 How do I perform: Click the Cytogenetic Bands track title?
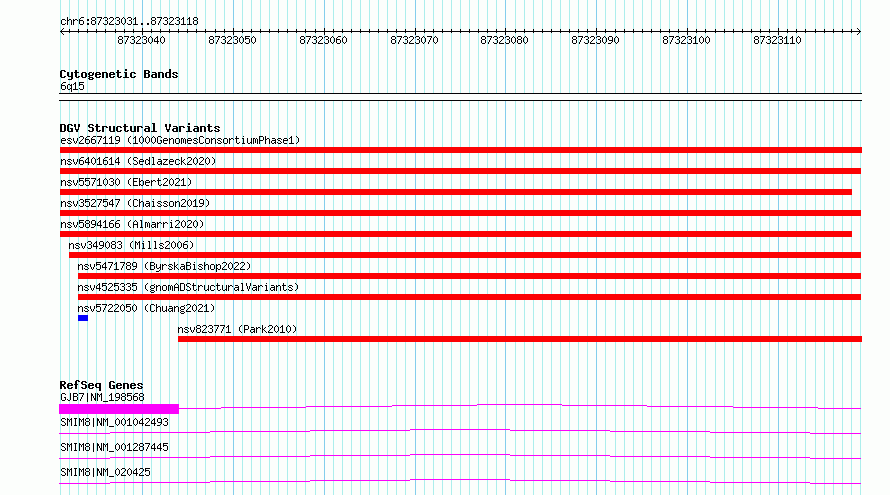click(x=119, y=74)
